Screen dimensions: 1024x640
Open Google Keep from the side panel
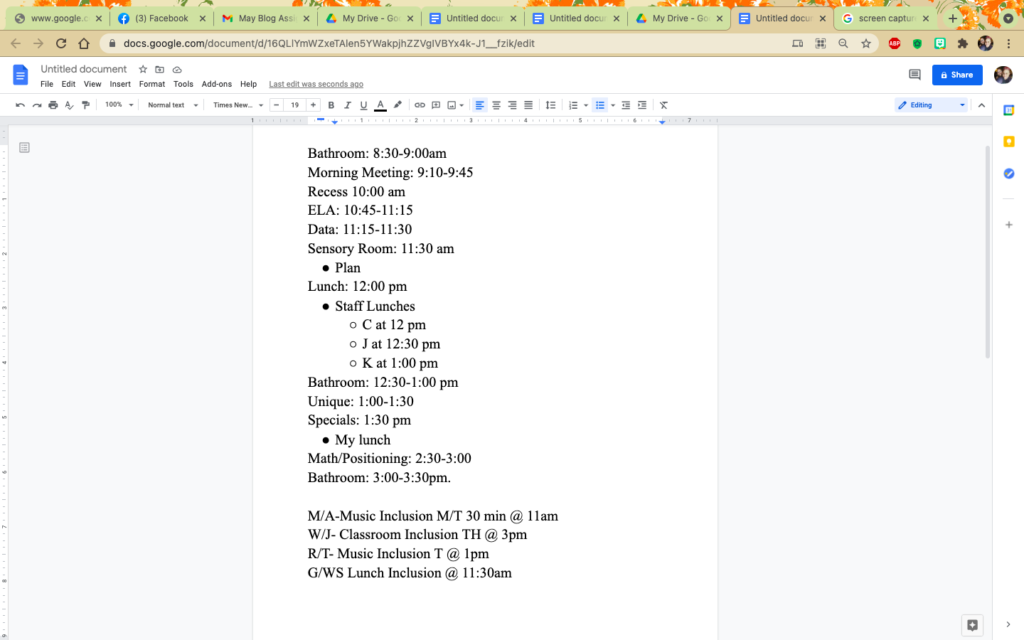tap(1009, 142)
